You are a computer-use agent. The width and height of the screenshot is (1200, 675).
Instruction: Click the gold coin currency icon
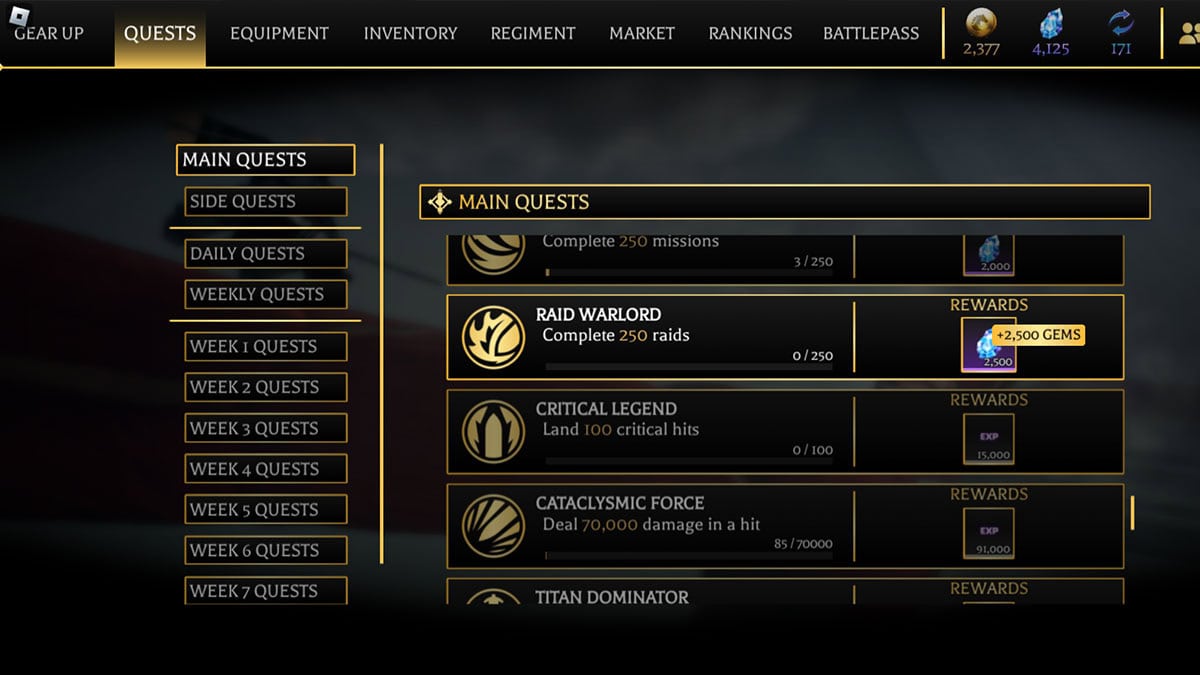(981, 23)
